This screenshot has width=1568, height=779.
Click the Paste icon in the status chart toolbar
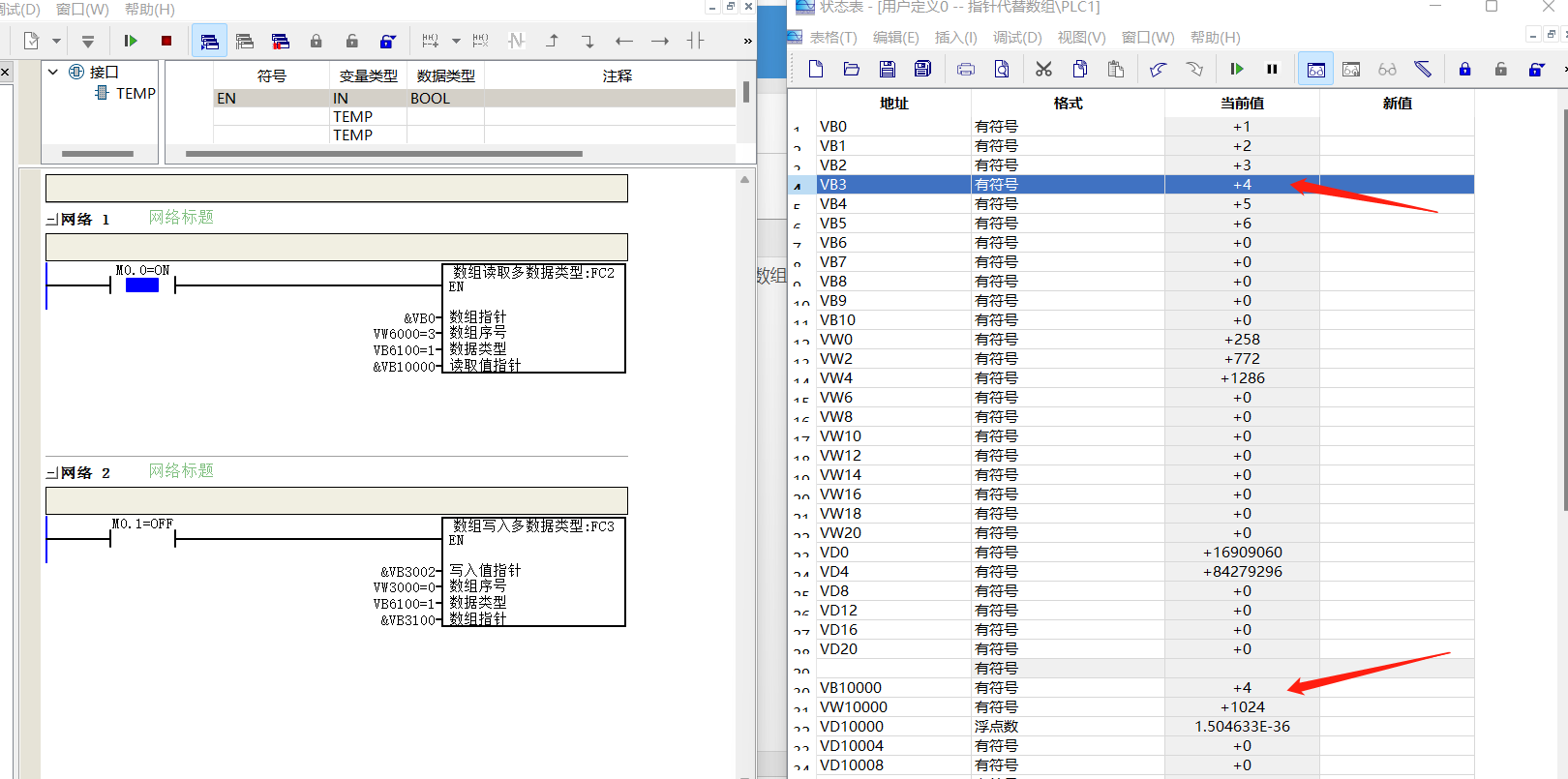coord(1115,69)
